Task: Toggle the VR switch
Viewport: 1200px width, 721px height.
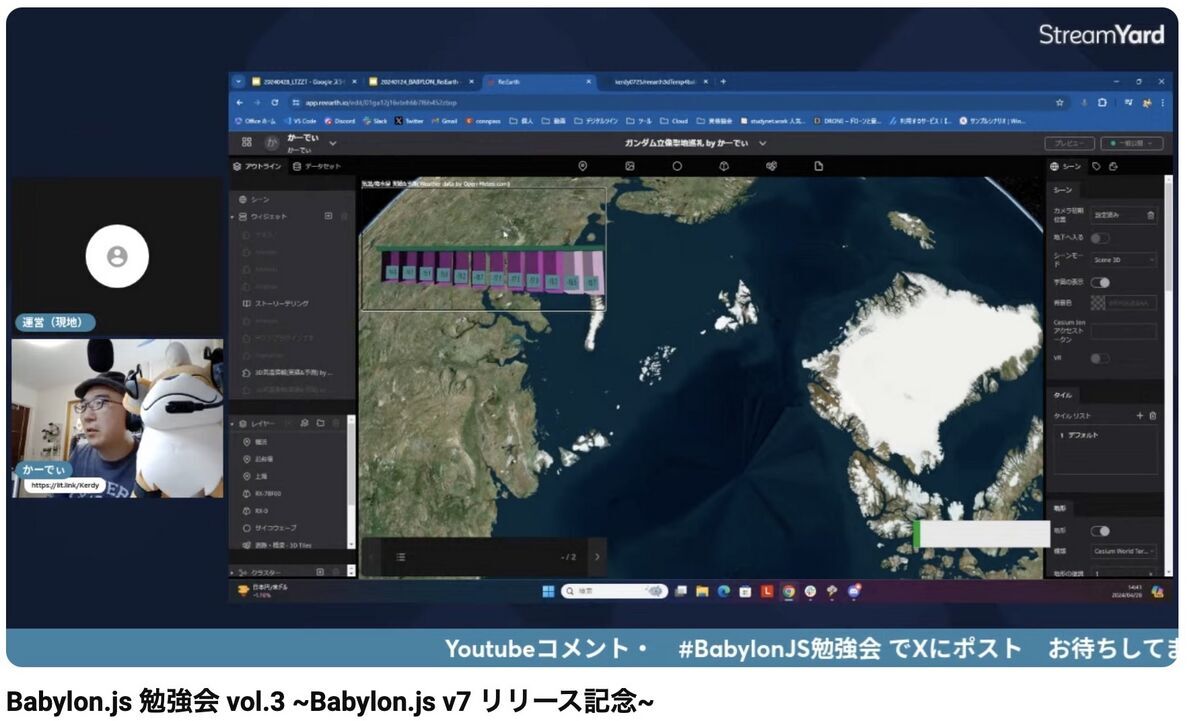Action: coord(1100,357)
